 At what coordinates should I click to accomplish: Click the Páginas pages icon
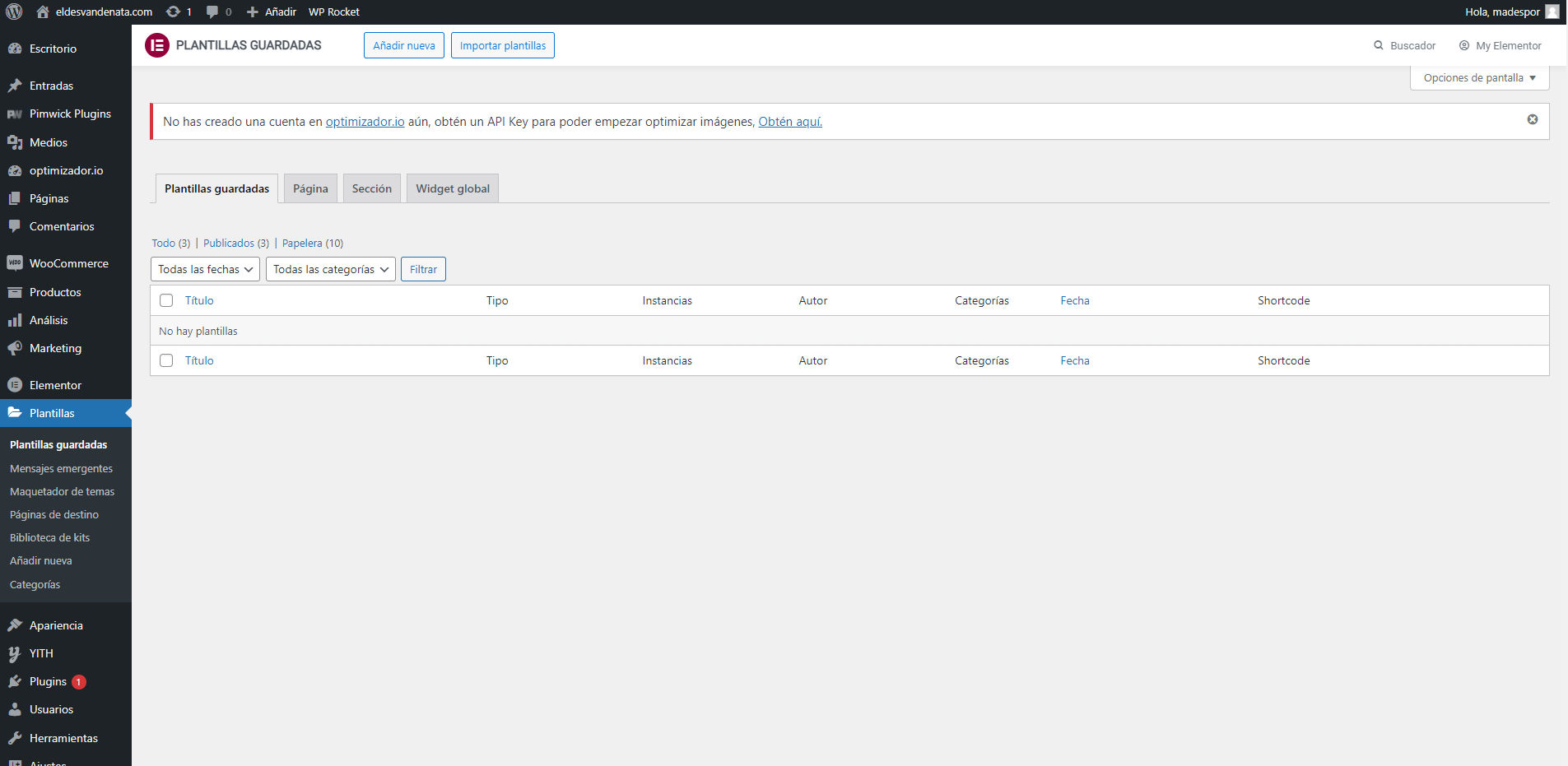15,198
